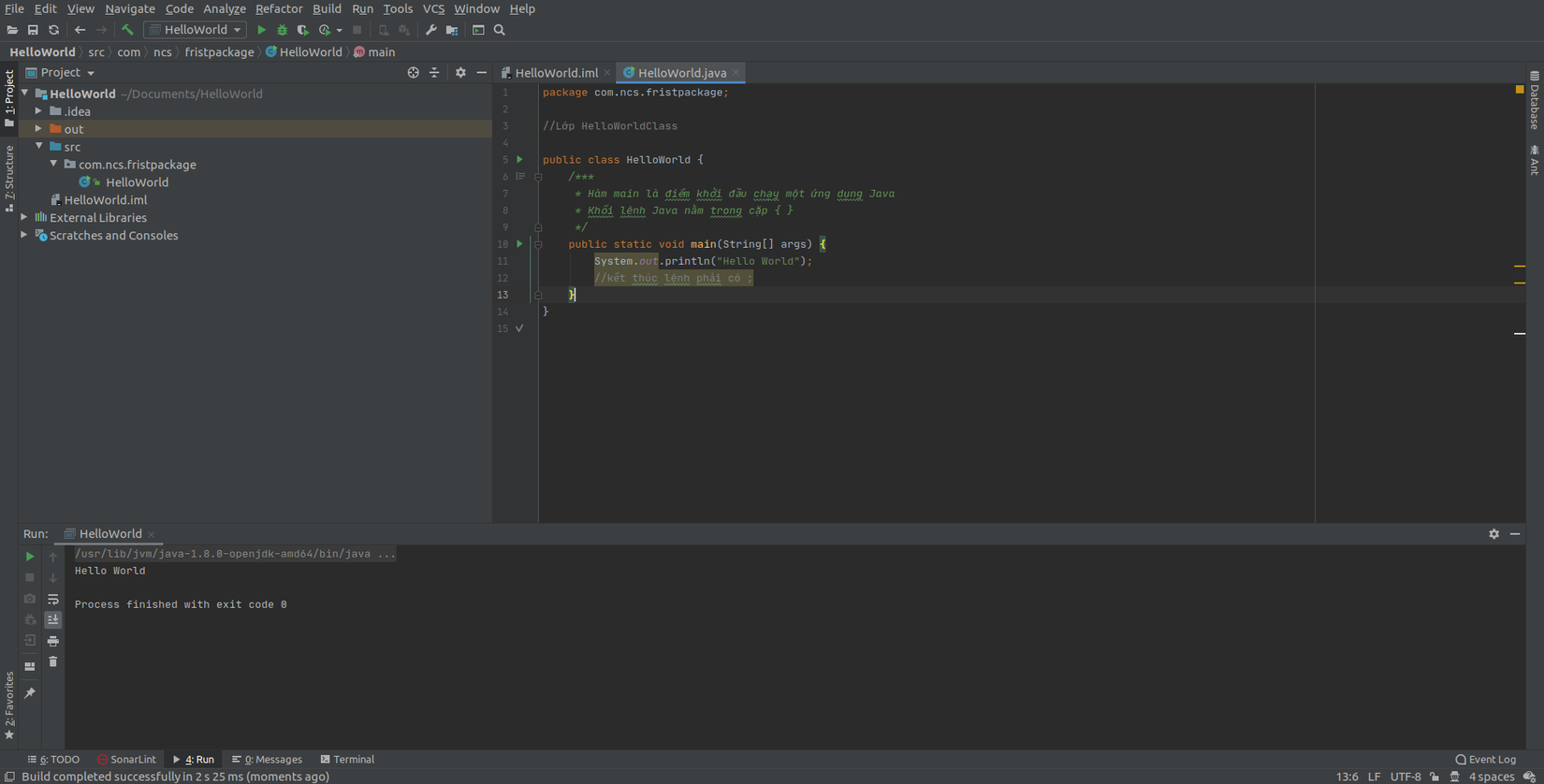This screenshot has width=1544, height=784.
Task: Open Search Everywhere magnifier icon
Action: click(x=500, y=30)
